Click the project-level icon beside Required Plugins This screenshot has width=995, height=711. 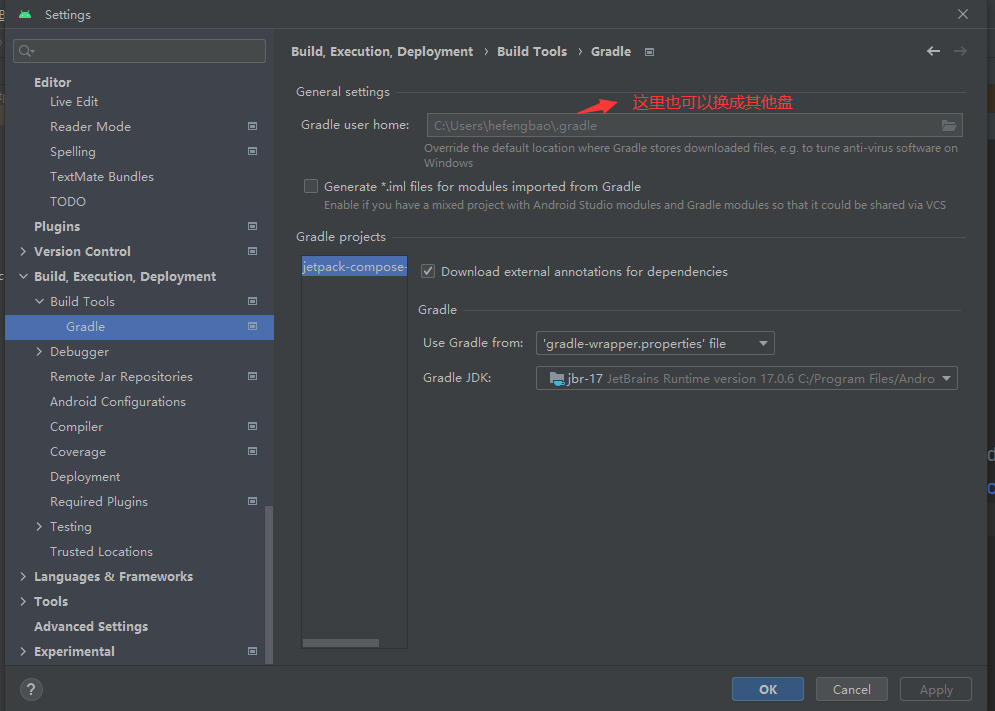tap(253, 501)
